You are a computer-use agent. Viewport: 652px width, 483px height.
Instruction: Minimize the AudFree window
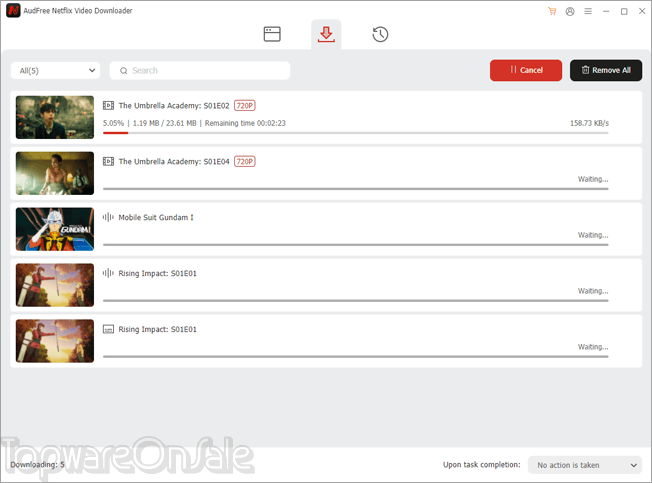606,11
